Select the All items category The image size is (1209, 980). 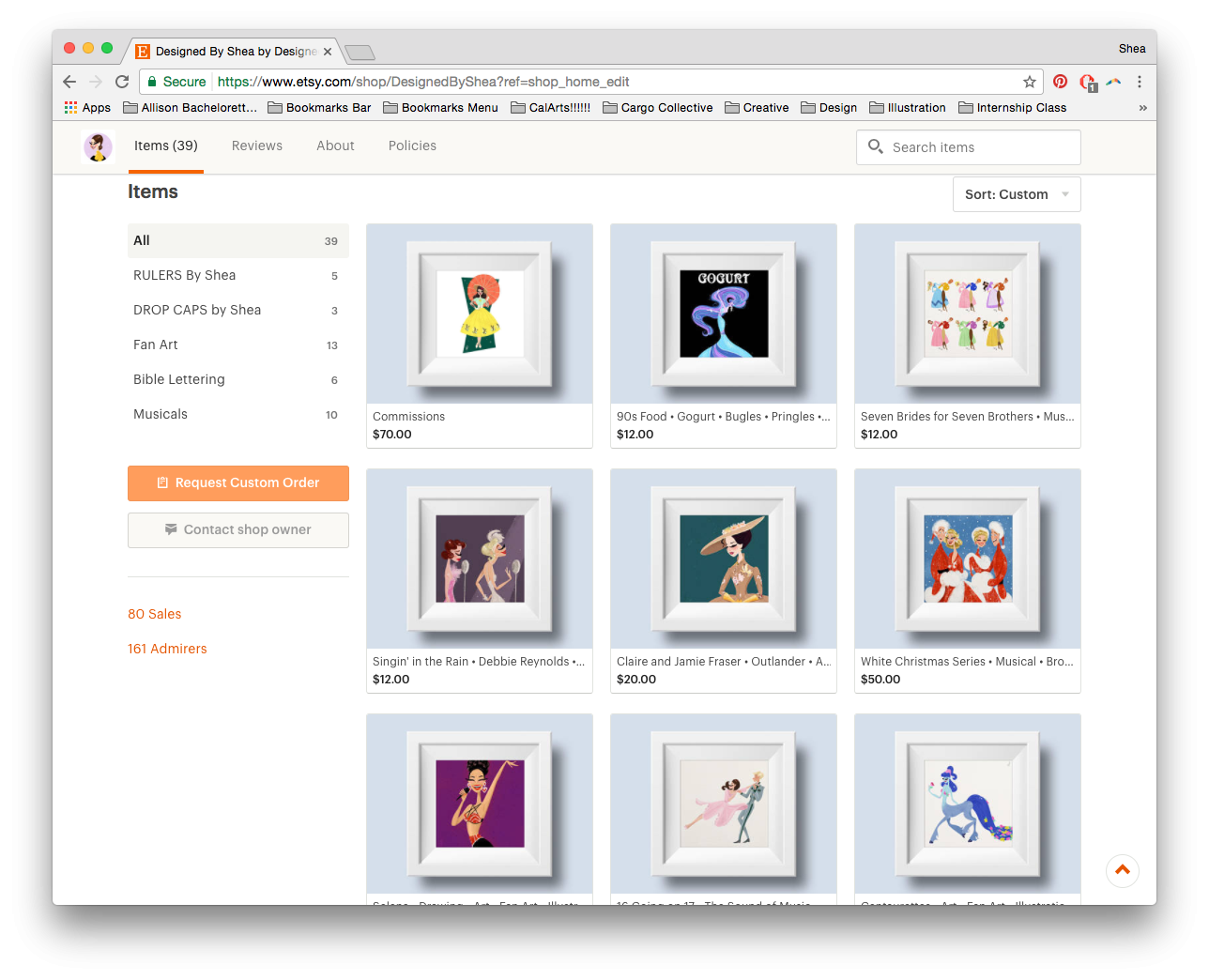click(238, 240)
